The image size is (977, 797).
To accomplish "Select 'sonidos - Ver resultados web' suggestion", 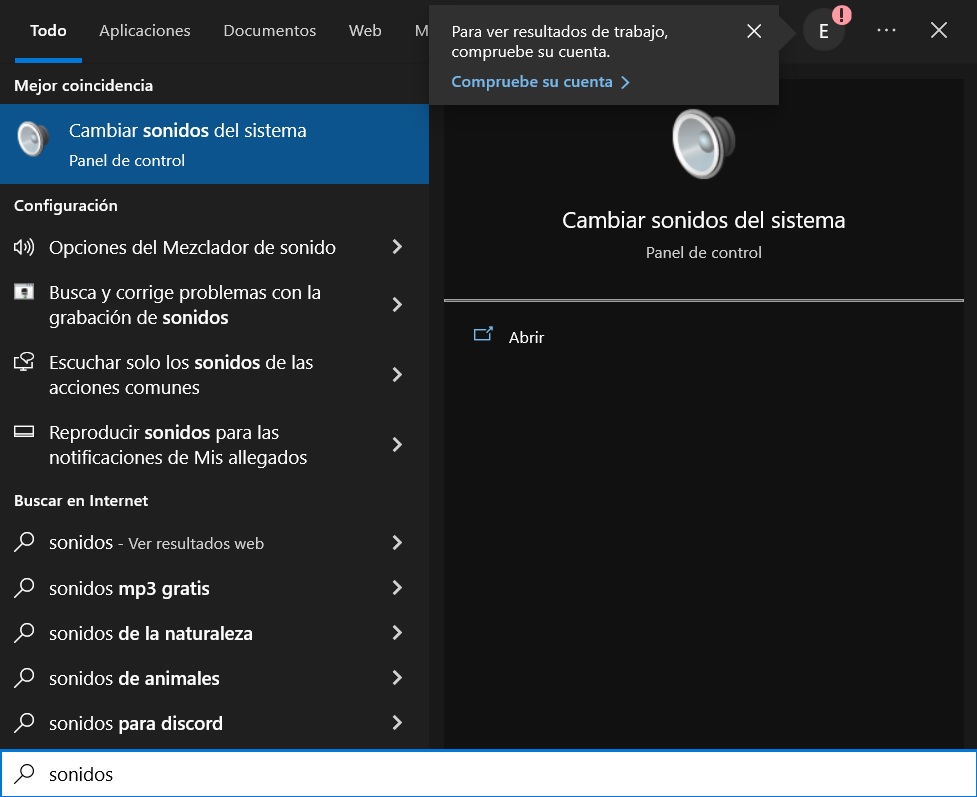I will click(156, 543).
